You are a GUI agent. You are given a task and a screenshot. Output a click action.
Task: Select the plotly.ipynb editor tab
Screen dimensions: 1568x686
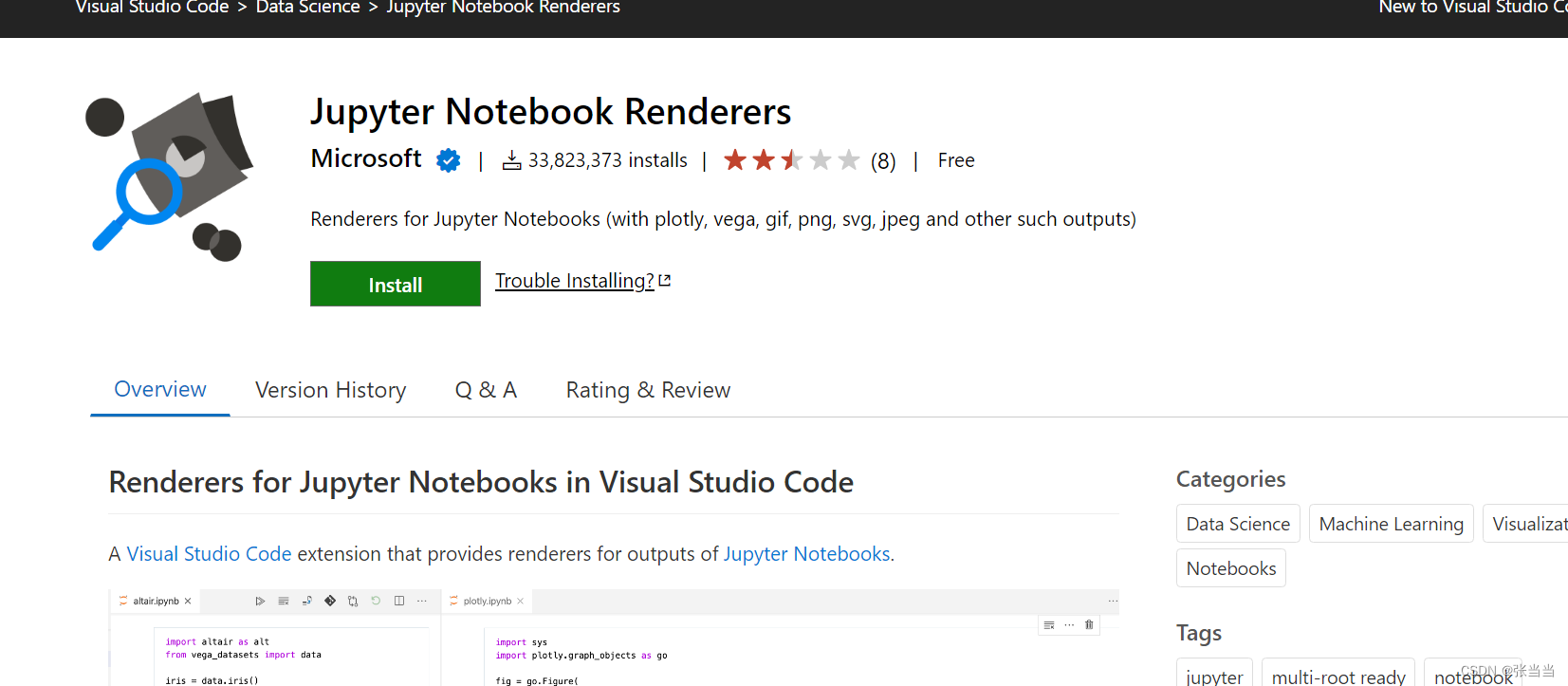point(487,601)
